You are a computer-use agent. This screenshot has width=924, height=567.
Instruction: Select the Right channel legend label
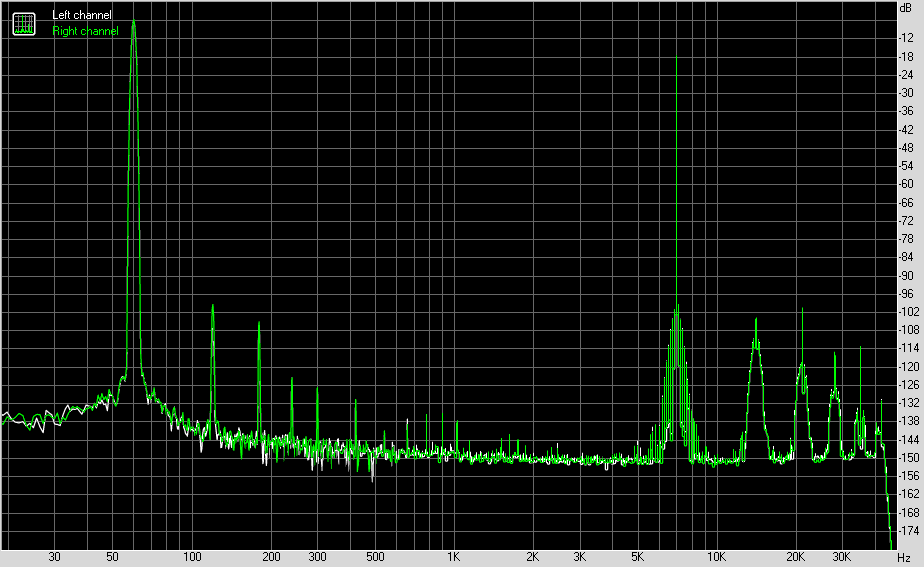(x=85, y=31)
